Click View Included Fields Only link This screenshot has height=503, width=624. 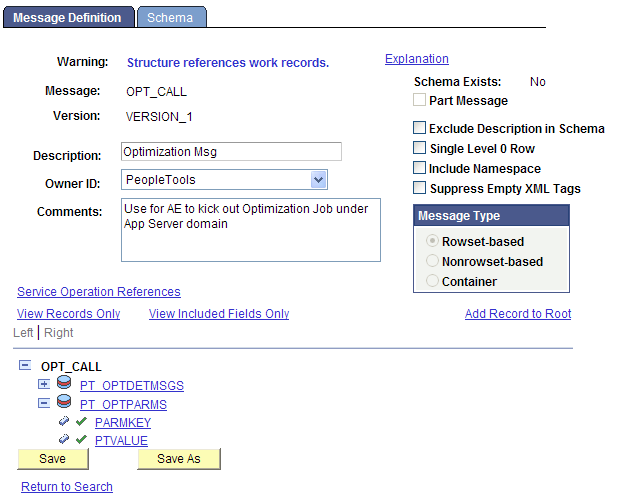click(219, 314)
